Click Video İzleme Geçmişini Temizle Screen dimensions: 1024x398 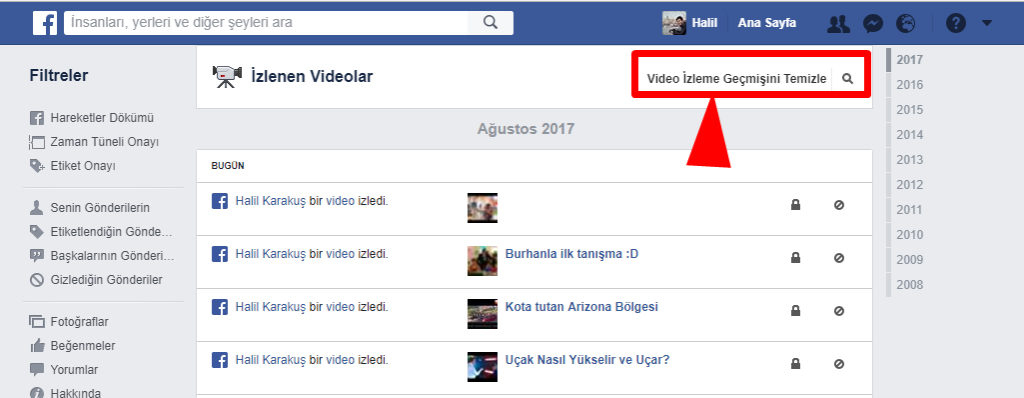(737, 79)
